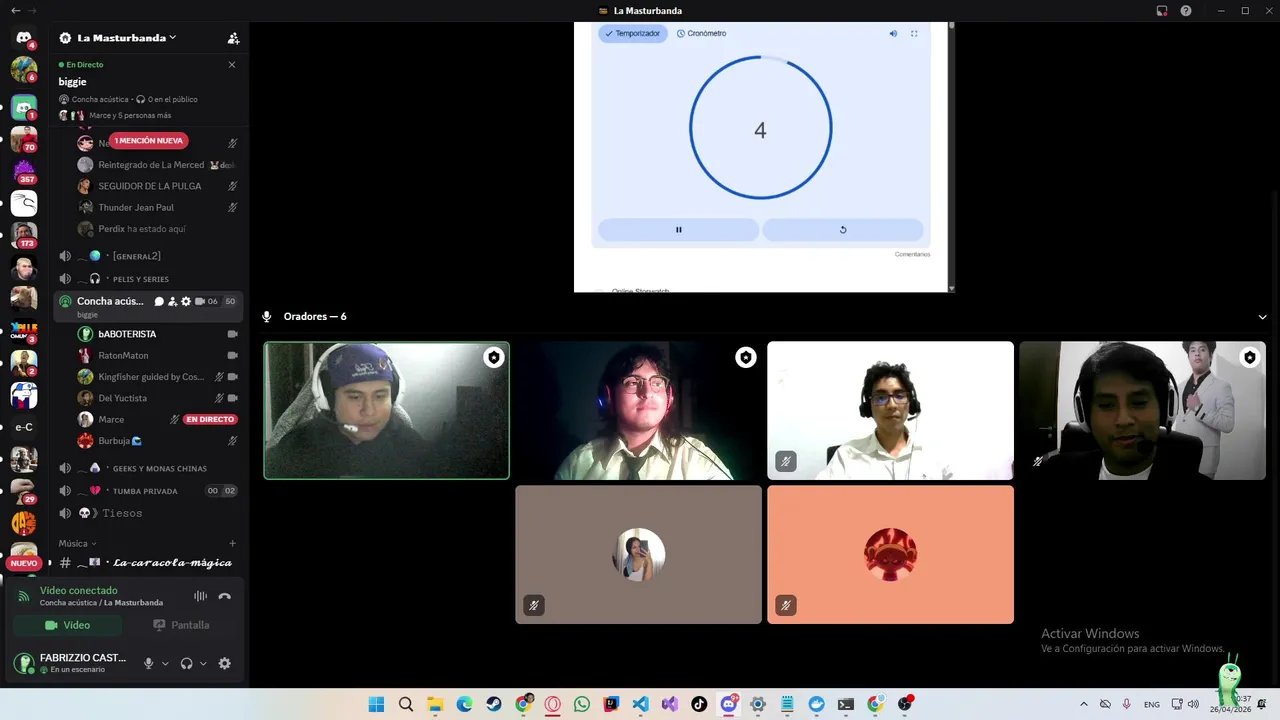Switch to Temporizador tab
Screen dimensions: 1280x720
632,33
